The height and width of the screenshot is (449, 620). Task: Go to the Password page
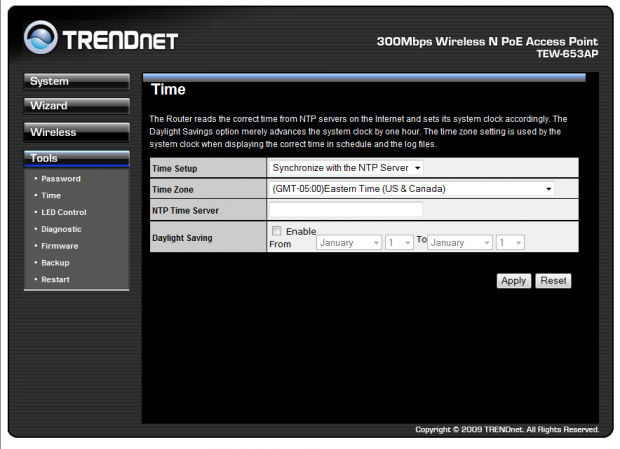pyautogui.click(x=61, y=179)
